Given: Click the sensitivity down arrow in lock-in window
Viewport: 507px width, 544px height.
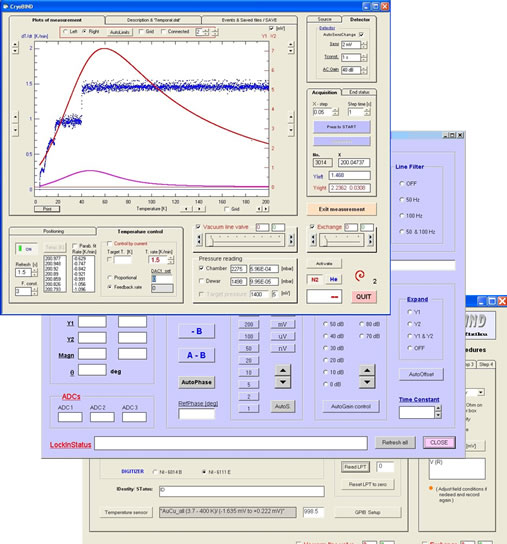Looking at the screenshot, I should [x=283, y=382].
